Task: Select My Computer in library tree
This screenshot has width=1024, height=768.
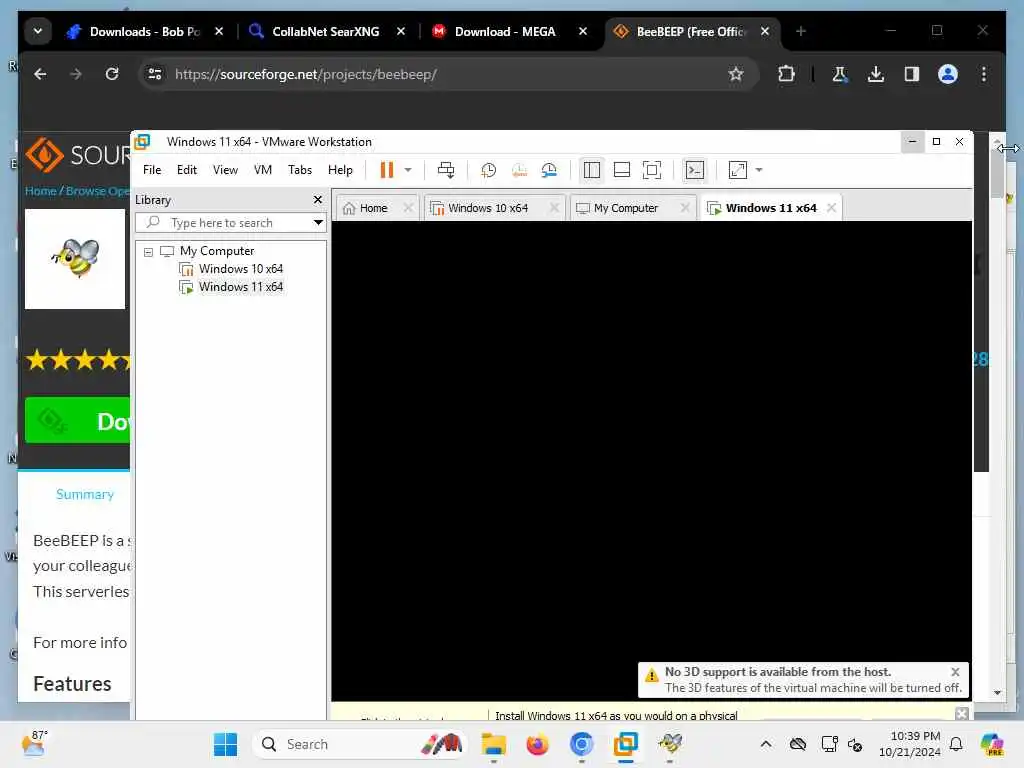Action: [x=217, y=251]
